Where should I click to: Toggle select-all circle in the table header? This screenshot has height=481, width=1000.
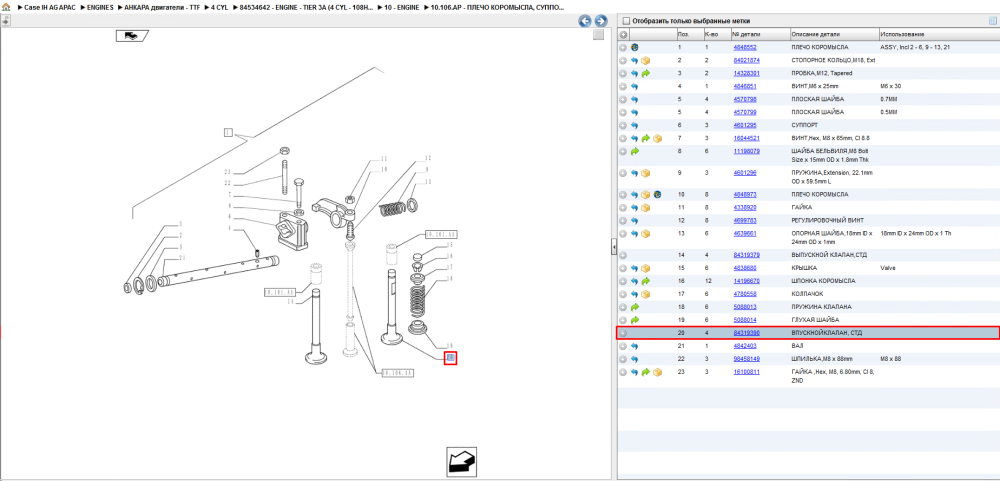pos(624,34)
